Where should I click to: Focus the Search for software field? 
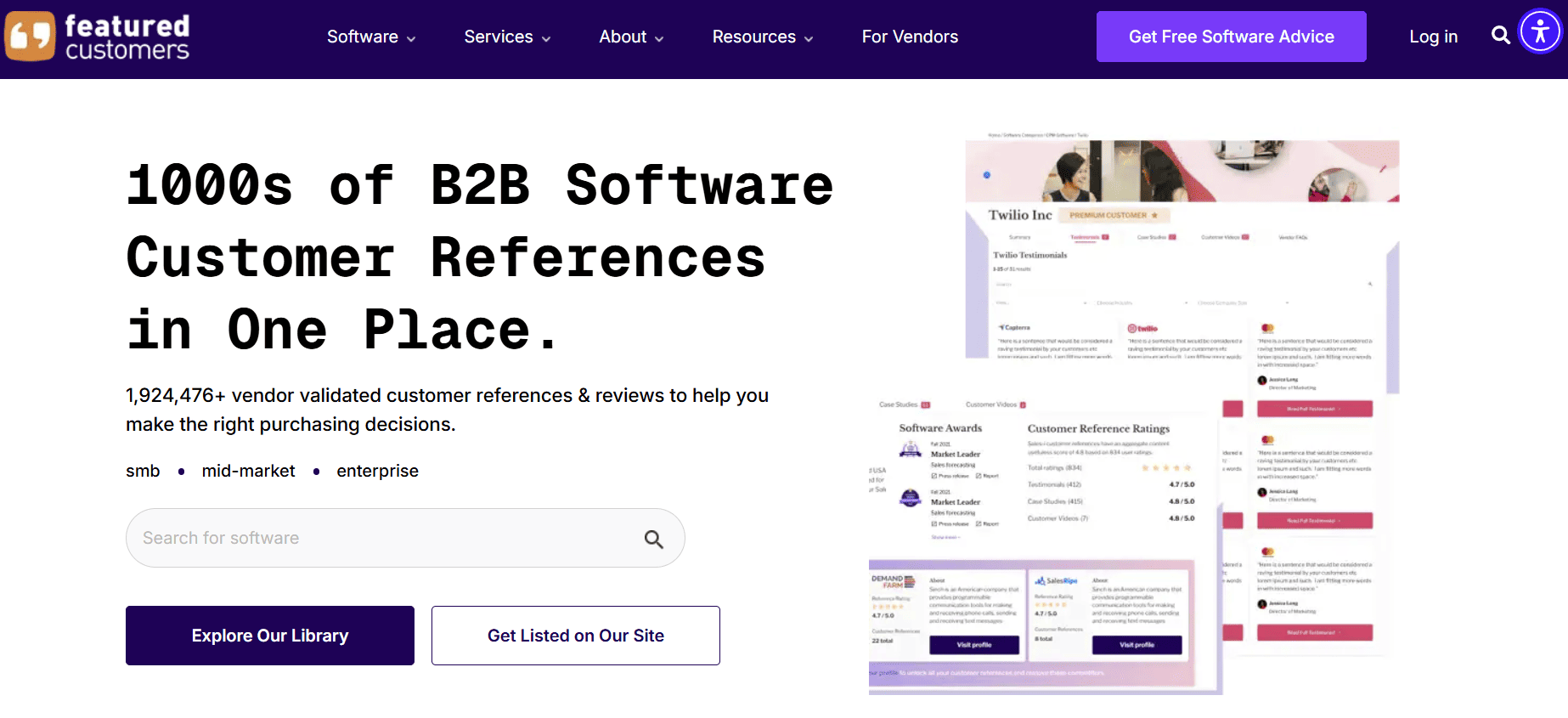pyautogui.click(x=405, y=538)
